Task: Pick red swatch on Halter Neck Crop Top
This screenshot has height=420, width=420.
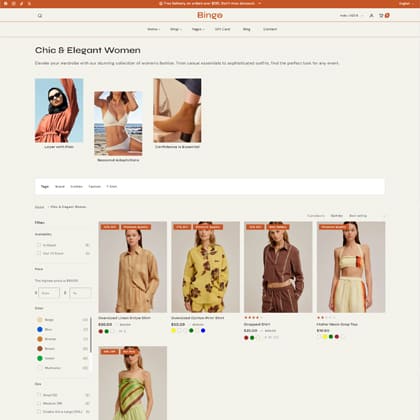Action: (x=337, y=337)
